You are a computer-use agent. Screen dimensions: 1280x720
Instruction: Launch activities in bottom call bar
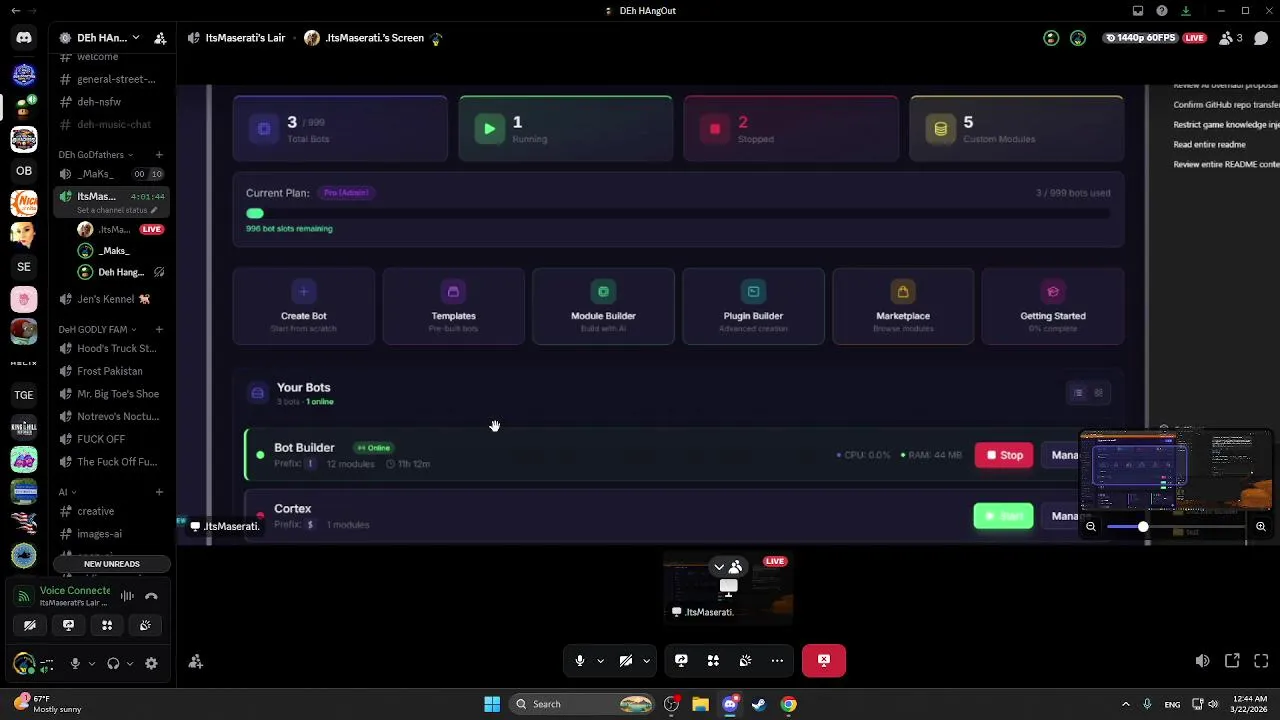(x=713, y=660)
